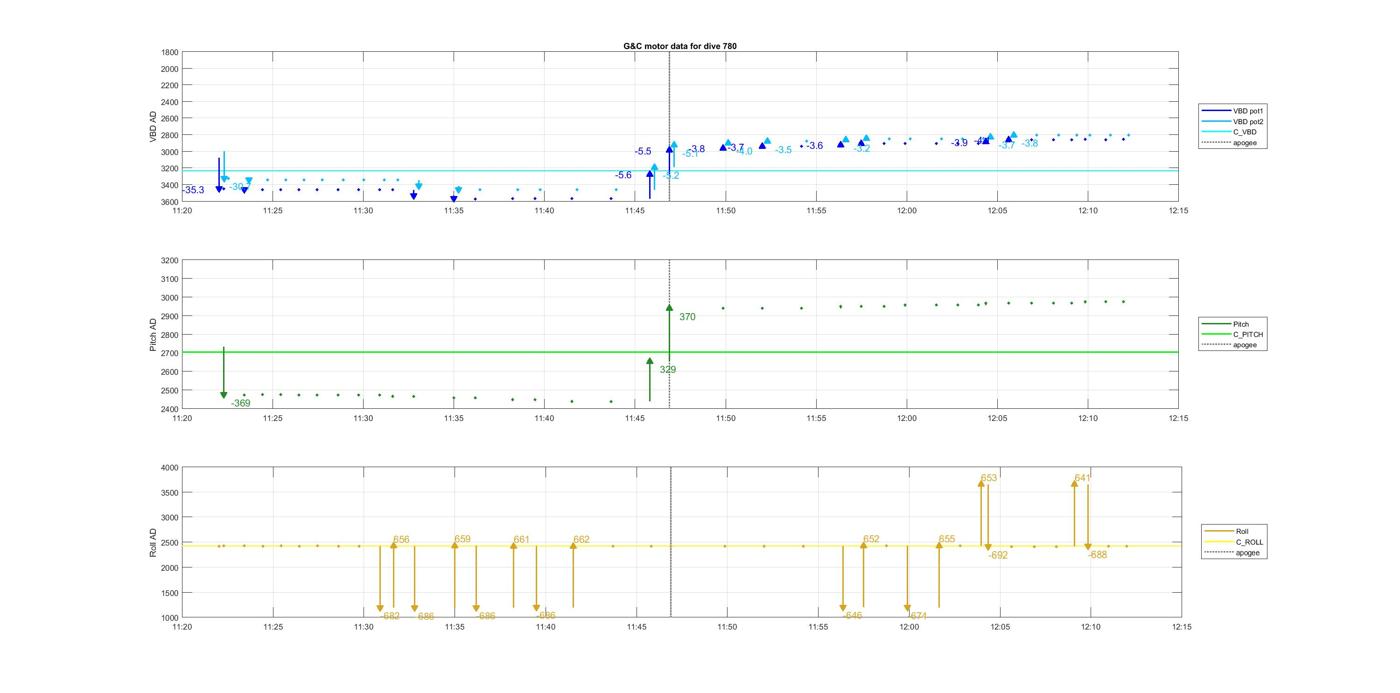Click the '641' annotation in the Roll plot

coord(1082,478)
